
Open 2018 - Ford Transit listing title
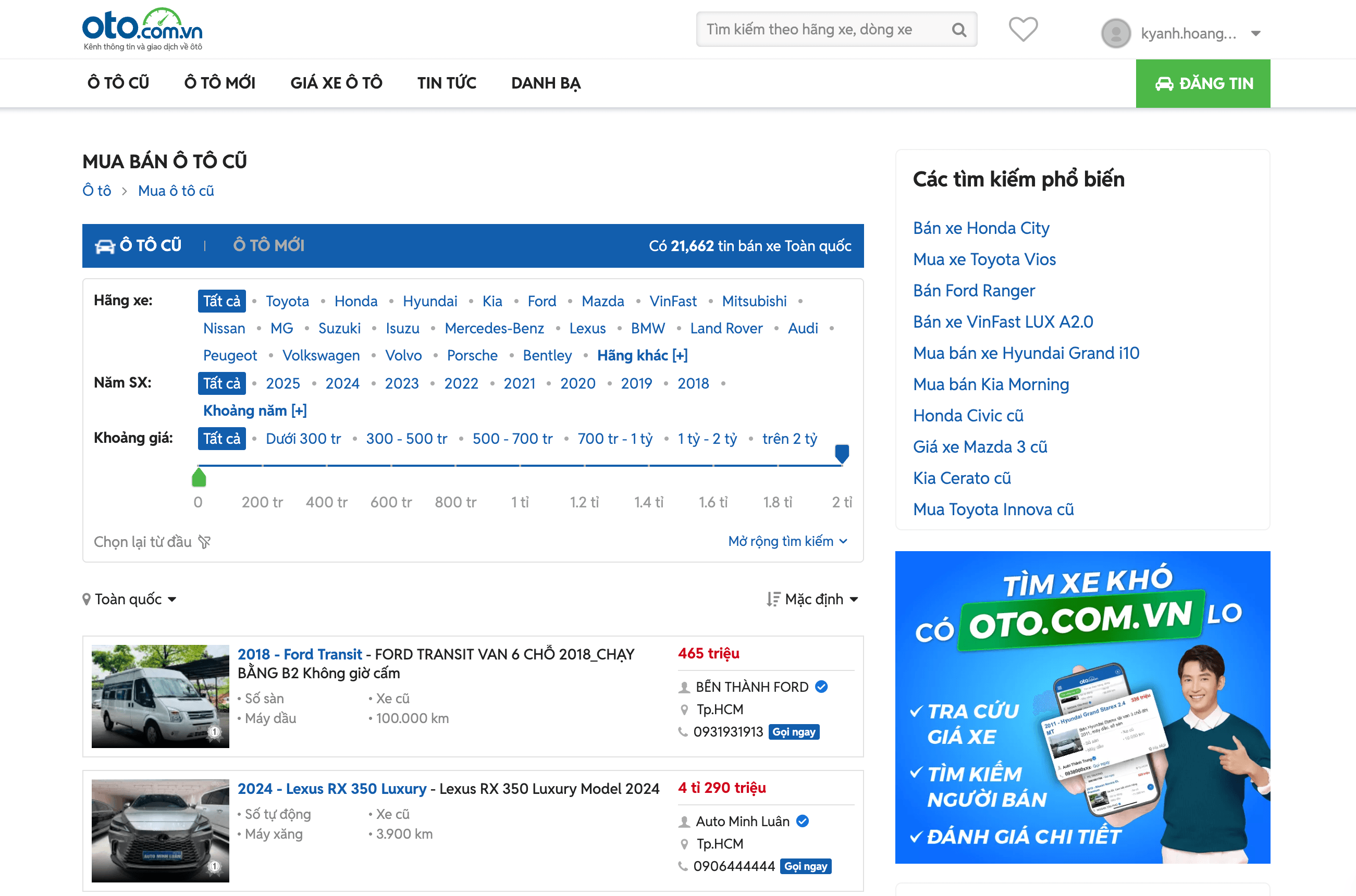[x=300, y=654]
